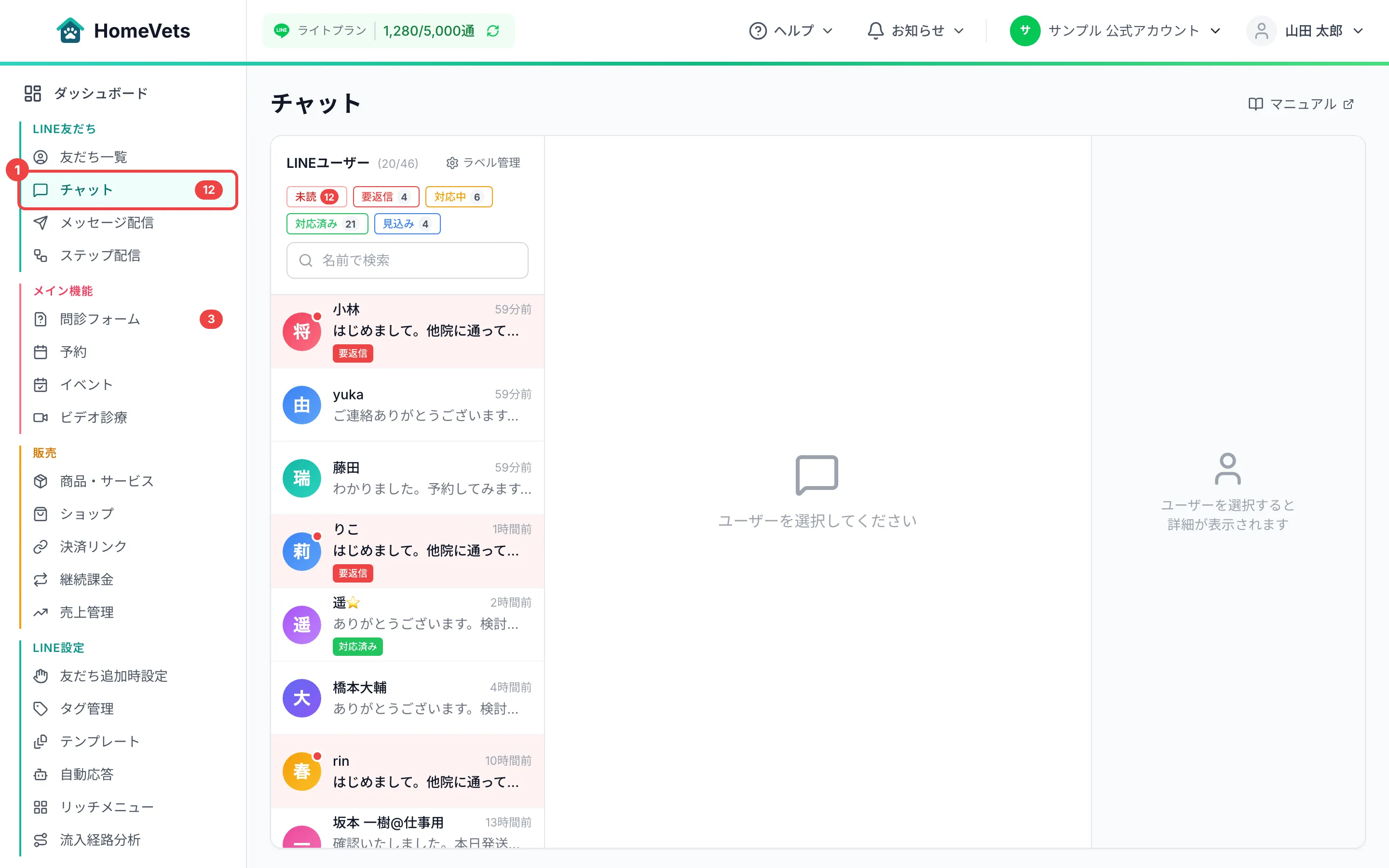Open the 橋本大輔 conversation
Image resolution: width=1389 pixels, height=868 pixels.
(x=407, y=698)
